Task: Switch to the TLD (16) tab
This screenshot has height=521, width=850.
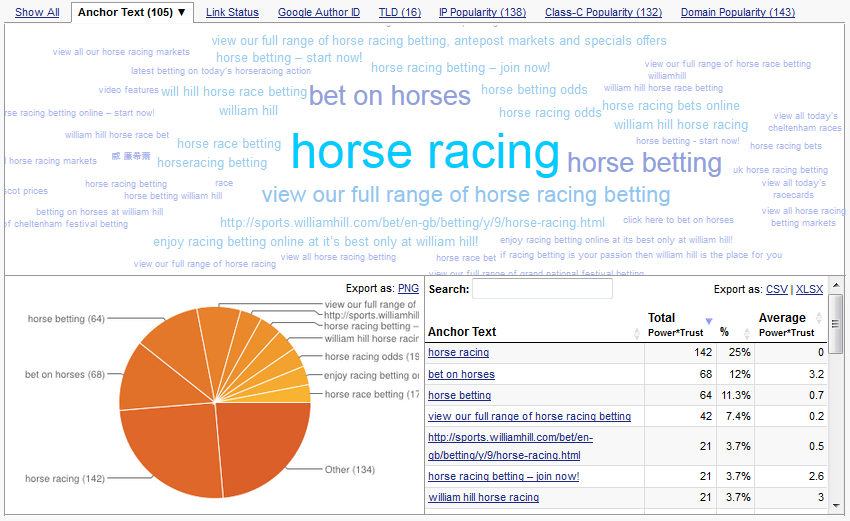Action: (x=400, y=12)
